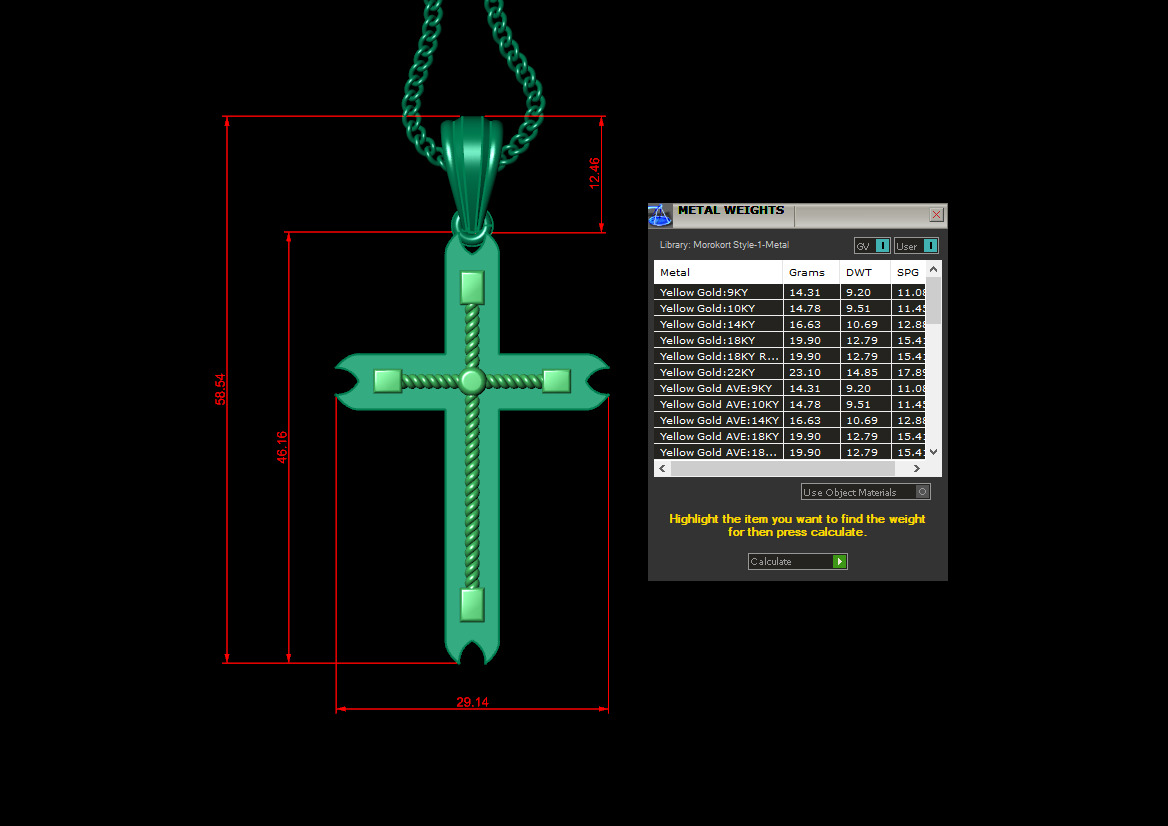Click the horizontal scroll right arrow
The image size is (1168, 826).
(x=916, y=468)
